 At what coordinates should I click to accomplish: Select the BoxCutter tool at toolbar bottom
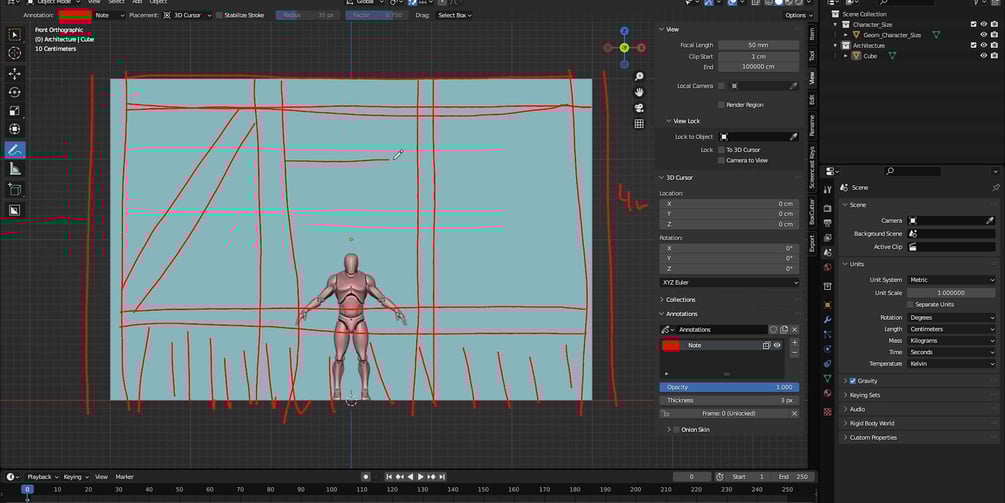pos(15,210)
